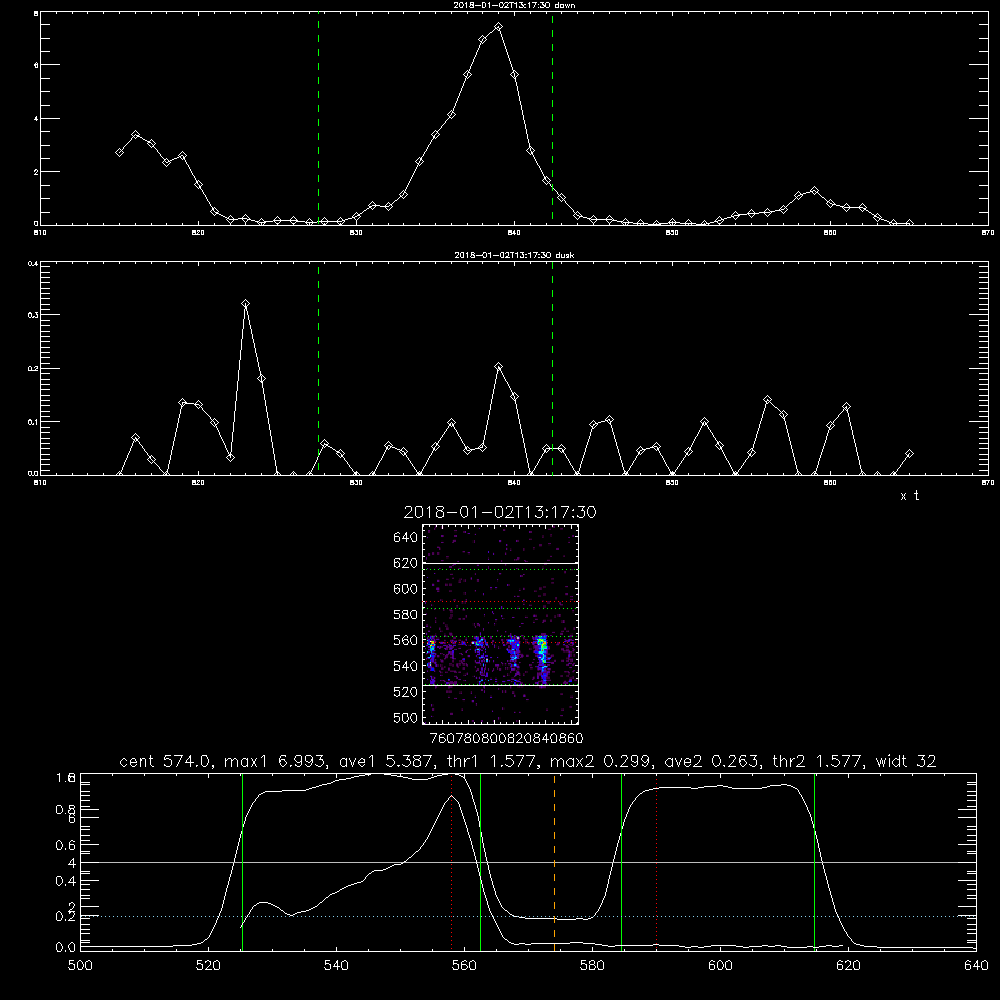Image resolution: width=1000 pixels, height=1000 pixels.
Task: Click the '580' tick label on bottom plot x-axis
Action: (592, 966)
